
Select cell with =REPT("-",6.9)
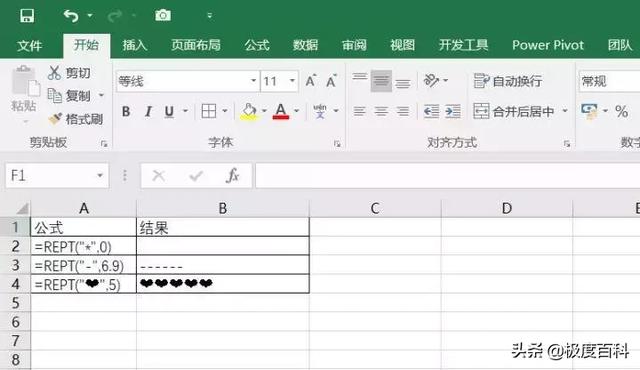pos(83,266)
